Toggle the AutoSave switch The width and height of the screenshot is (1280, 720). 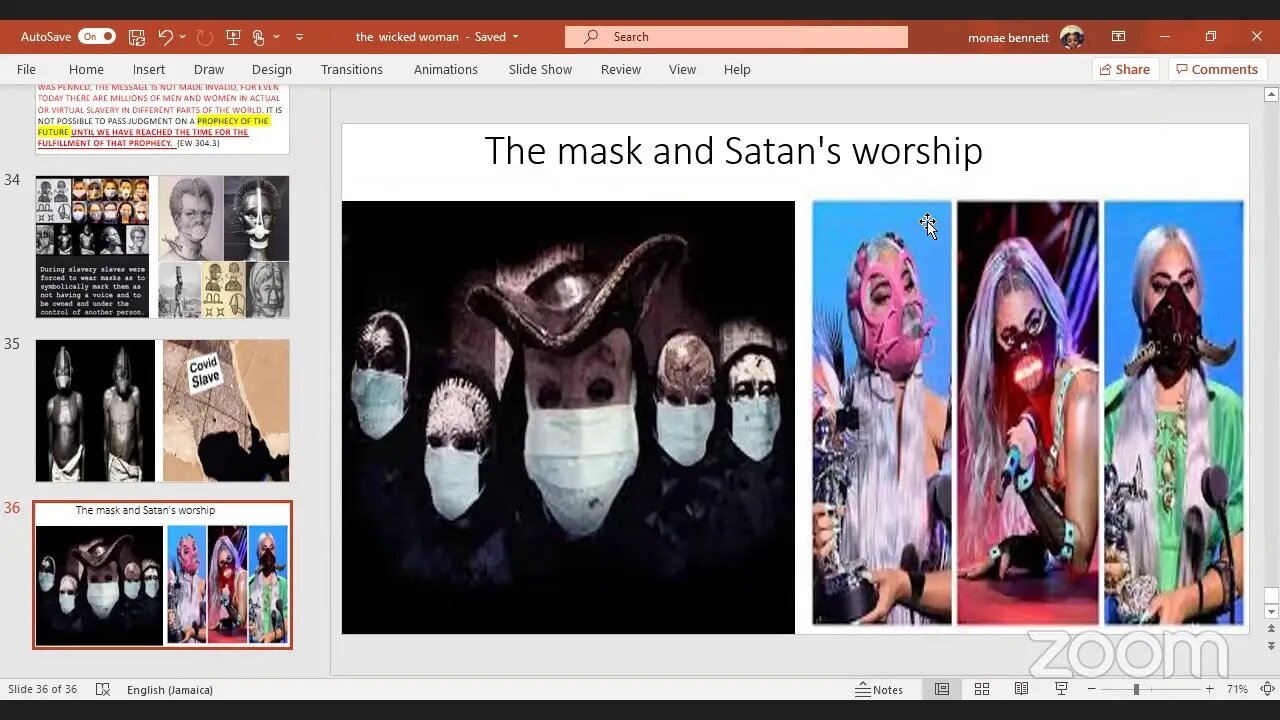coord(97,37)
